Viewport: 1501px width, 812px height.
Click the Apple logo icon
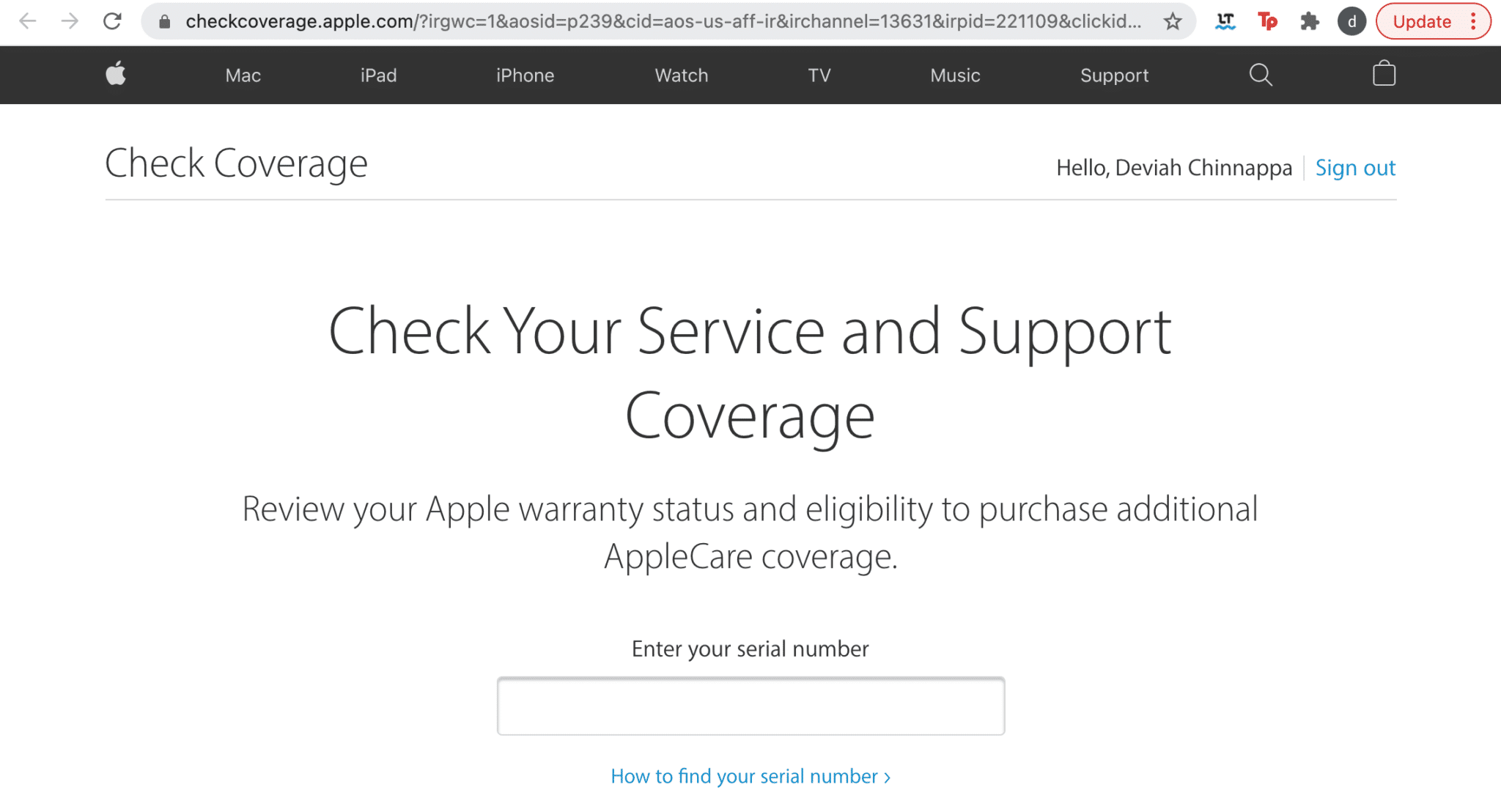coord(116,74)
